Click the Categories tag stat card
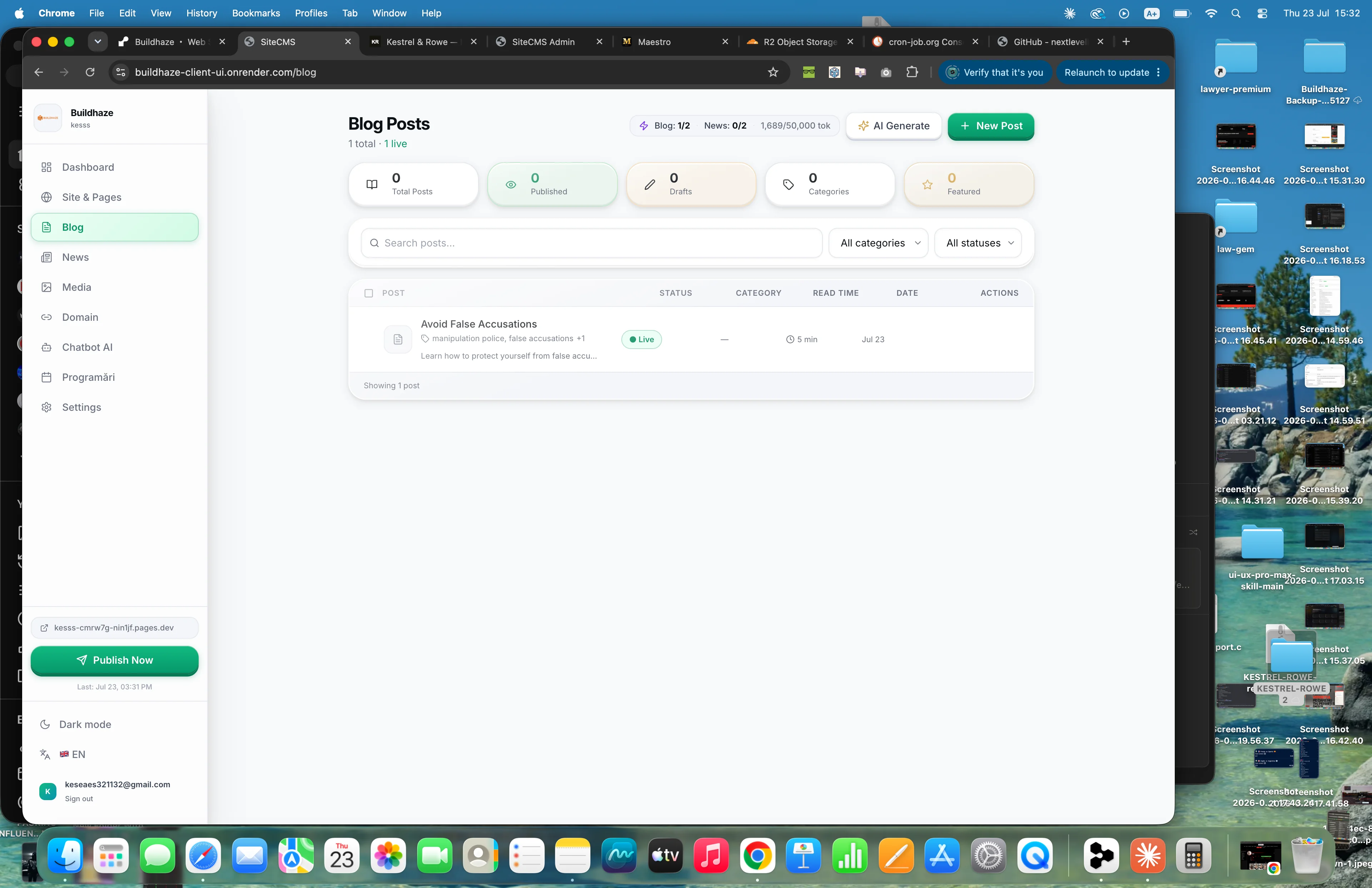This screenshot has width=1372, height=888. (830, 184)
